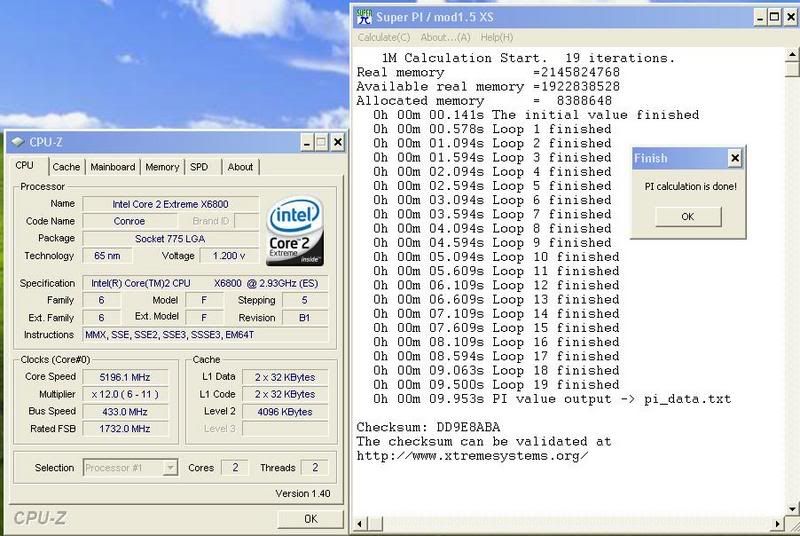
Task: Click the Threads value field
Action: coord(315,467)
